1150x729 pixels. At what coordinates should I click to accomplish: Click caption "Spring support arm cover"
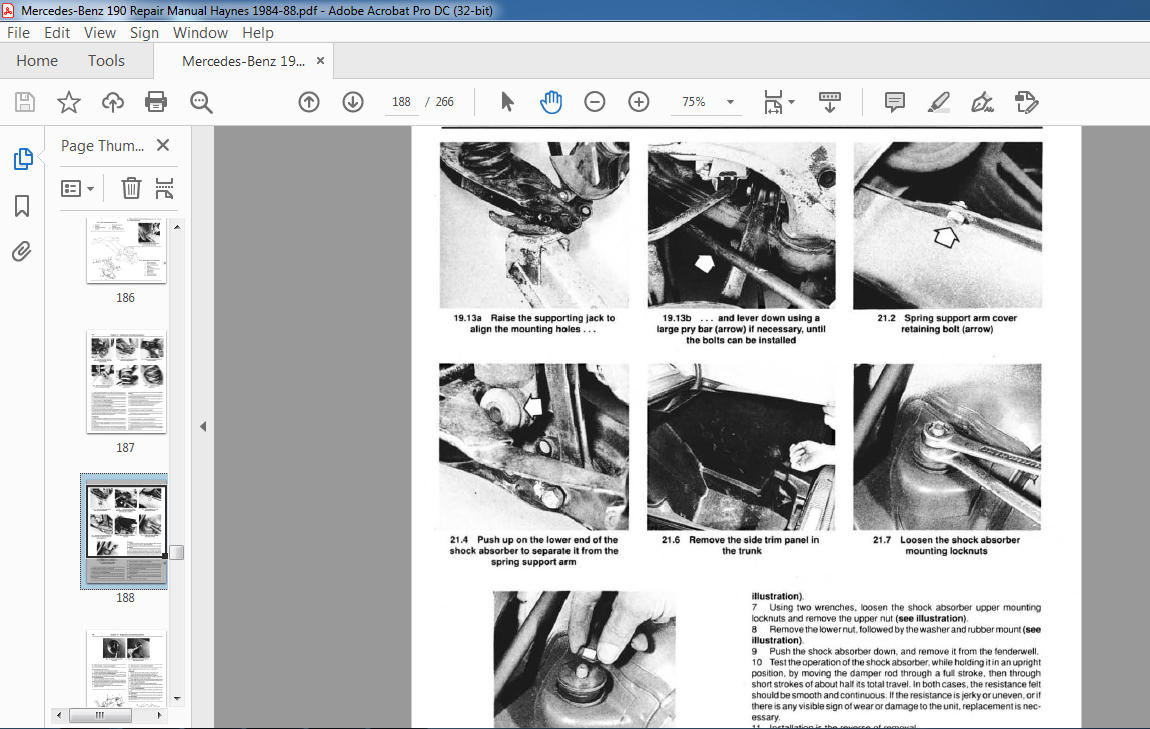point(960,318)
